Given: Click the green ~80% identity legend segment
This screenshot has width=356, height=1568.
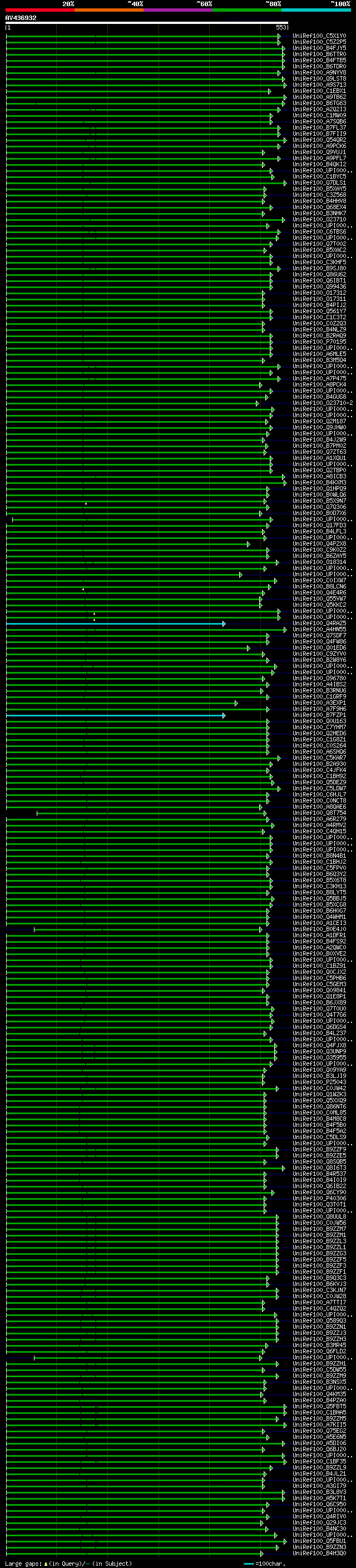Looking at the screenshot, I should click(x=247, y=10).
